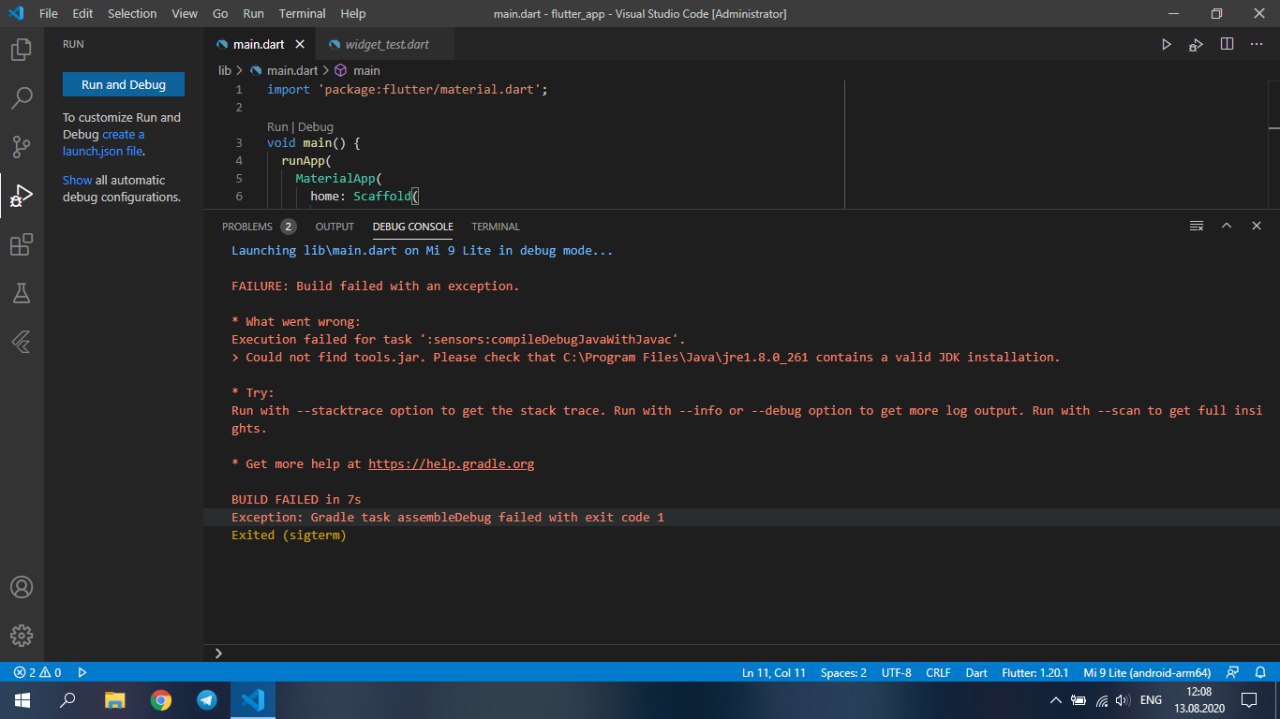Image resolution: width=1280 pixels, height=719 pixels.
Task: Open the Go menu
Action: (x=220, y=14)
